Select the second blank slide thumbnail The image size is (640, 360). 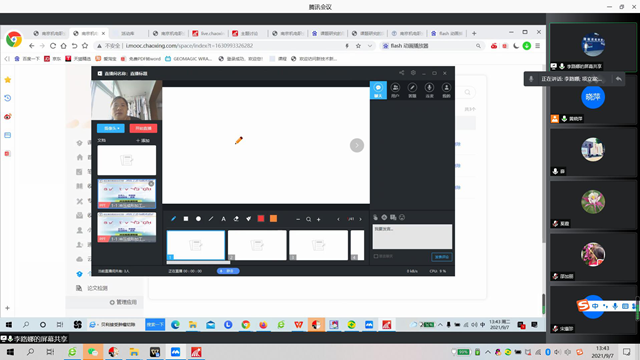click(x=257, y=245)
